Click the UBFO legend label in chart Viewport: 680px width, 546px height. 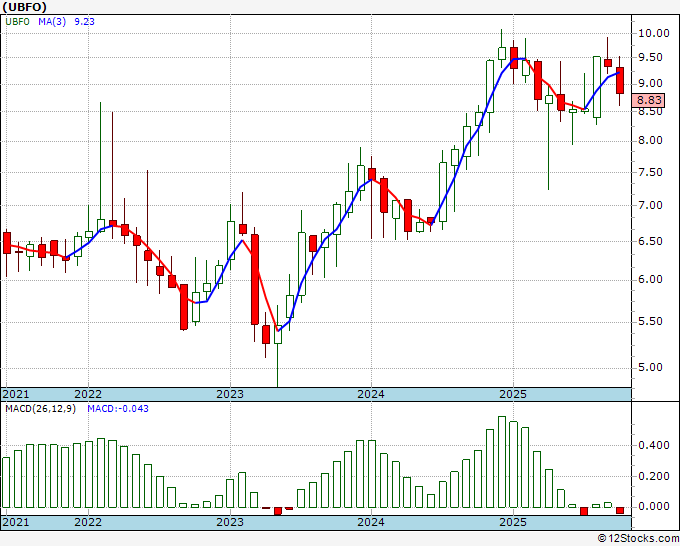(x=17, y=22)
